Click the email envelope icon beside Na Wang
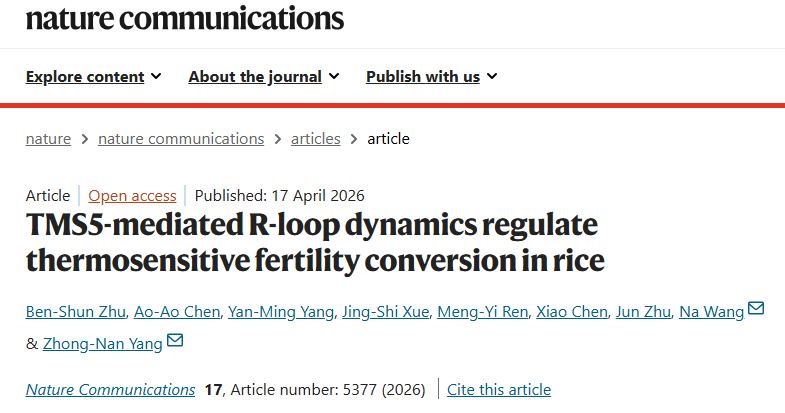This screenshot has height=413, width=785. click(x=755, y=308)
